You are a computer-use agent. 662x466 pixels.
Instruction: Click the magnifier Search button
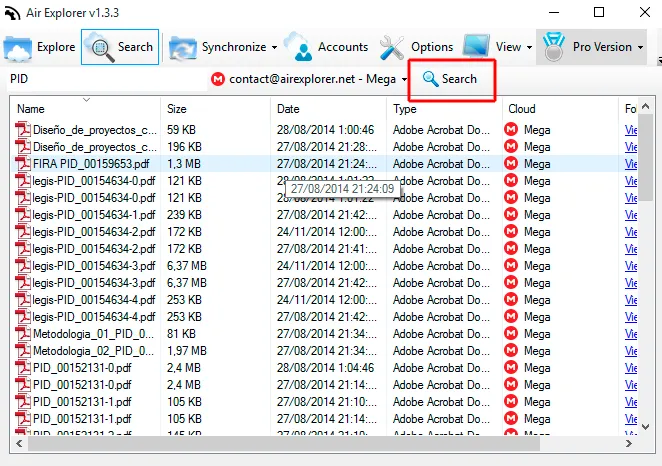[450, 79]
